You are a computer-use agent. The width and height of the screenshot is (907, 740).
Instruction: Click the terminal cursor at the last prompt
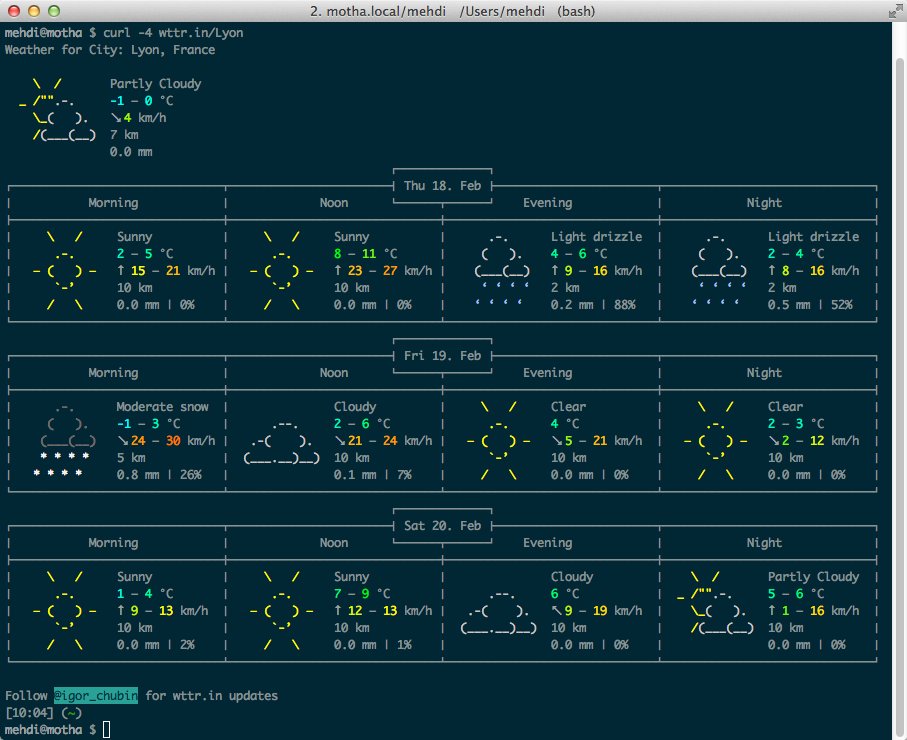pyautogui.click(x=106, y=730)
